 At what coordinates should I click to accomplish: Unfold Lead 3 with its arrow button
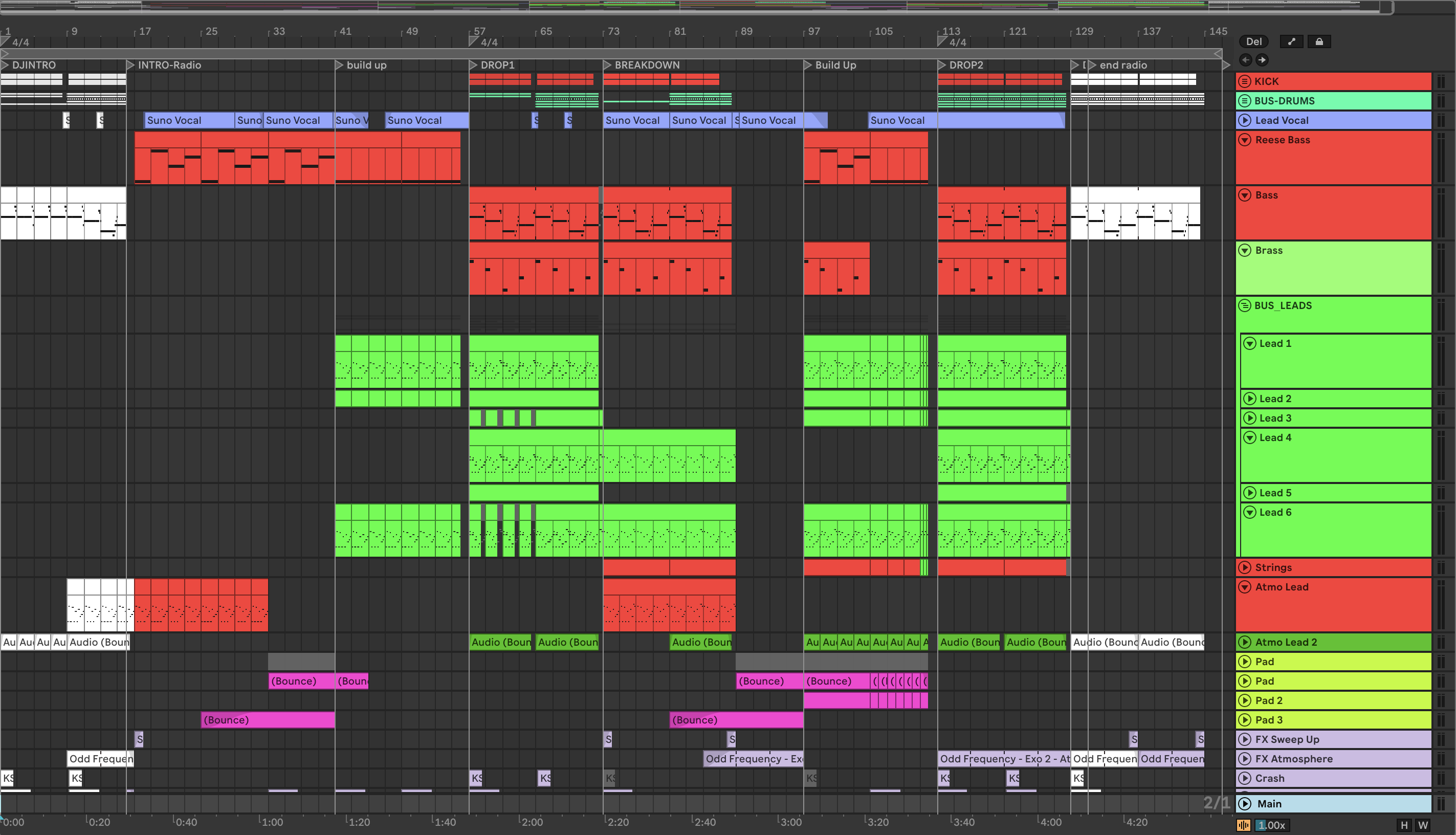coord(1249,418)
